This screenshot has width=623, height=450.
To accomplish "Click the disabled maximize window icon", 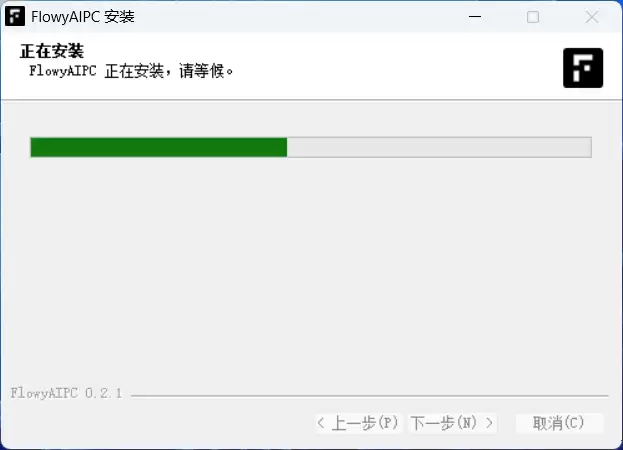I will point(533,17).
